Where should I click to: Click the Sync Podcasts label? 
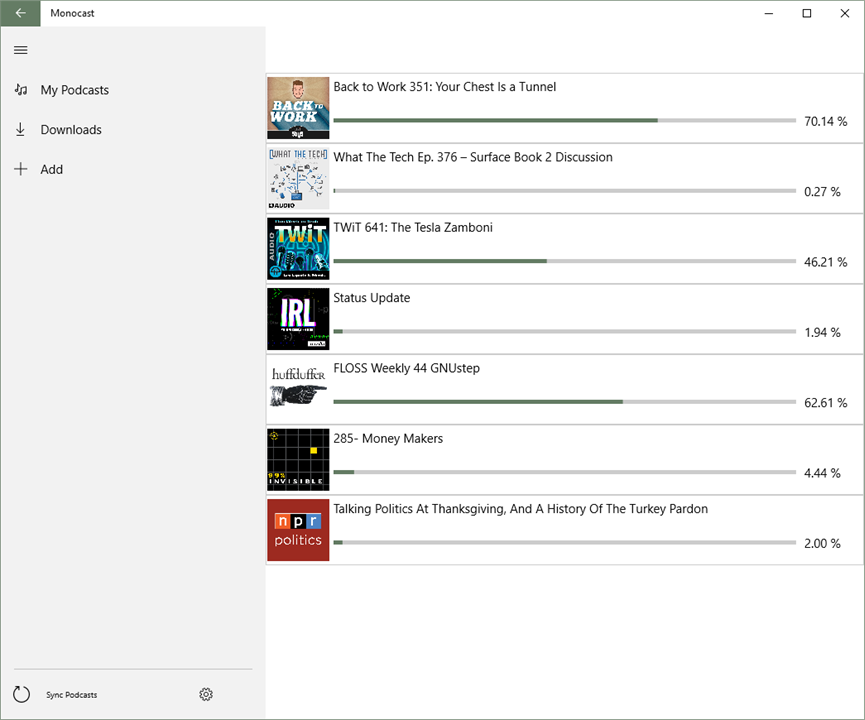[x=72, y=695]
